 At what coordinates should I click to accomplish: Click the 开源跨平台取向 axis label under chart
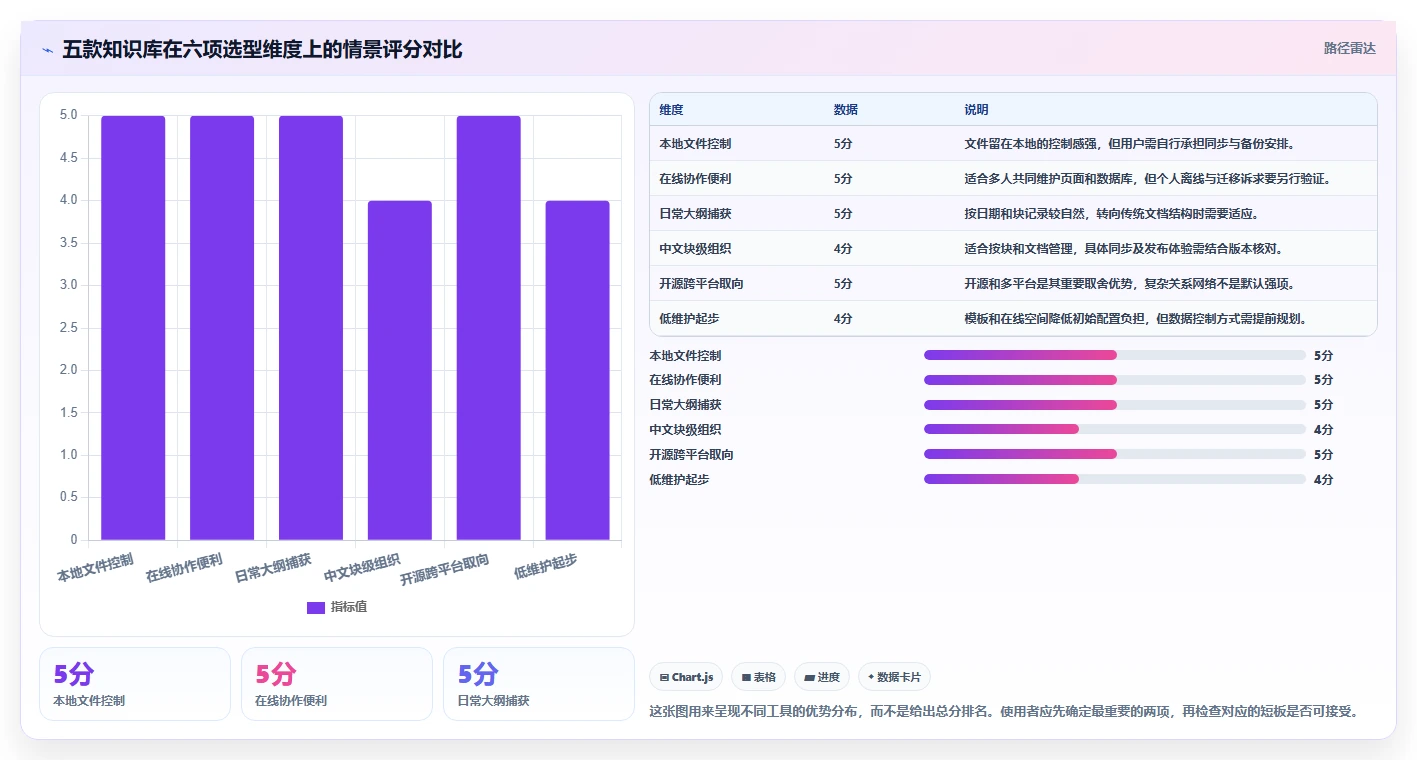(x=444, y=569)
